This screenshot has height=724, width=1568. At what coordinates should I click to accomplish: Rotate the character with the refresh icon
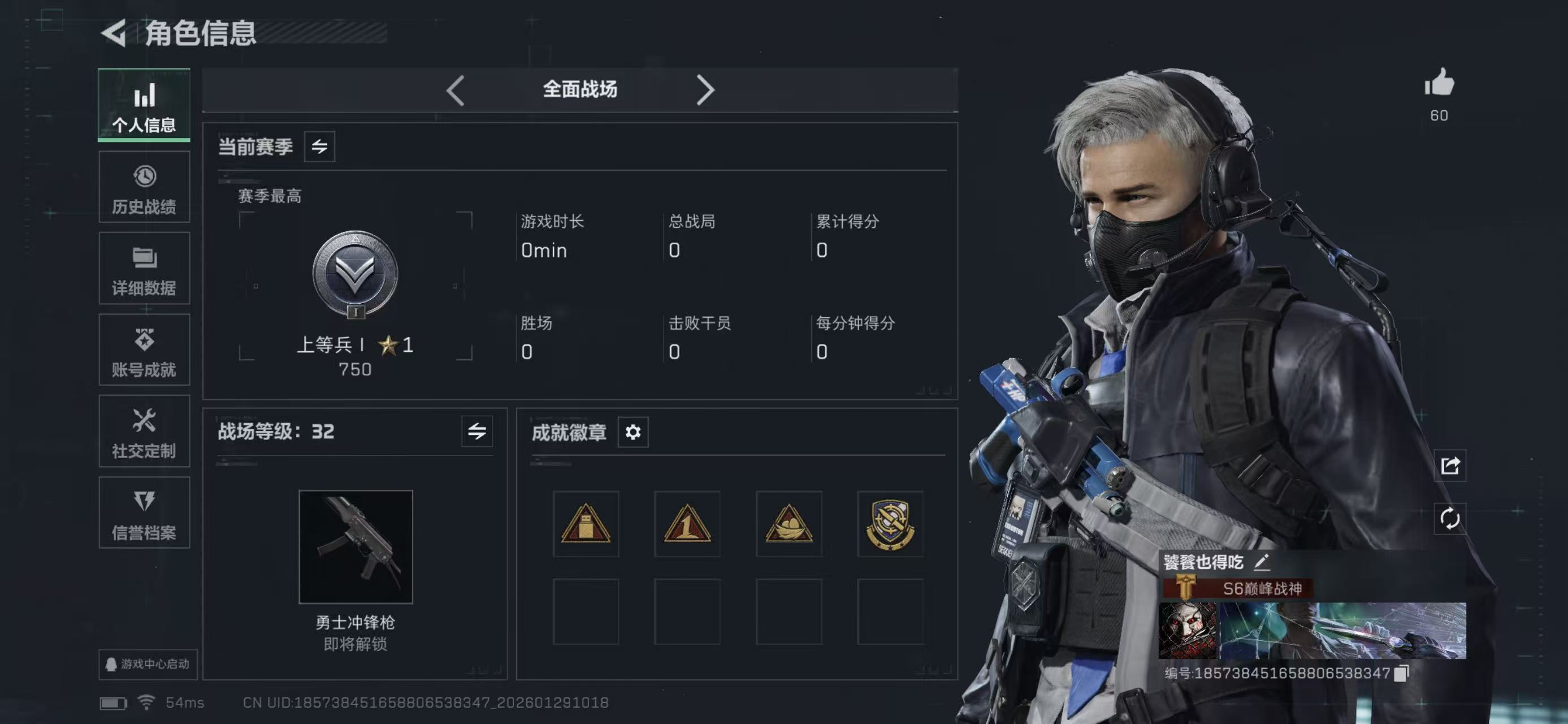click(1450, 519)
